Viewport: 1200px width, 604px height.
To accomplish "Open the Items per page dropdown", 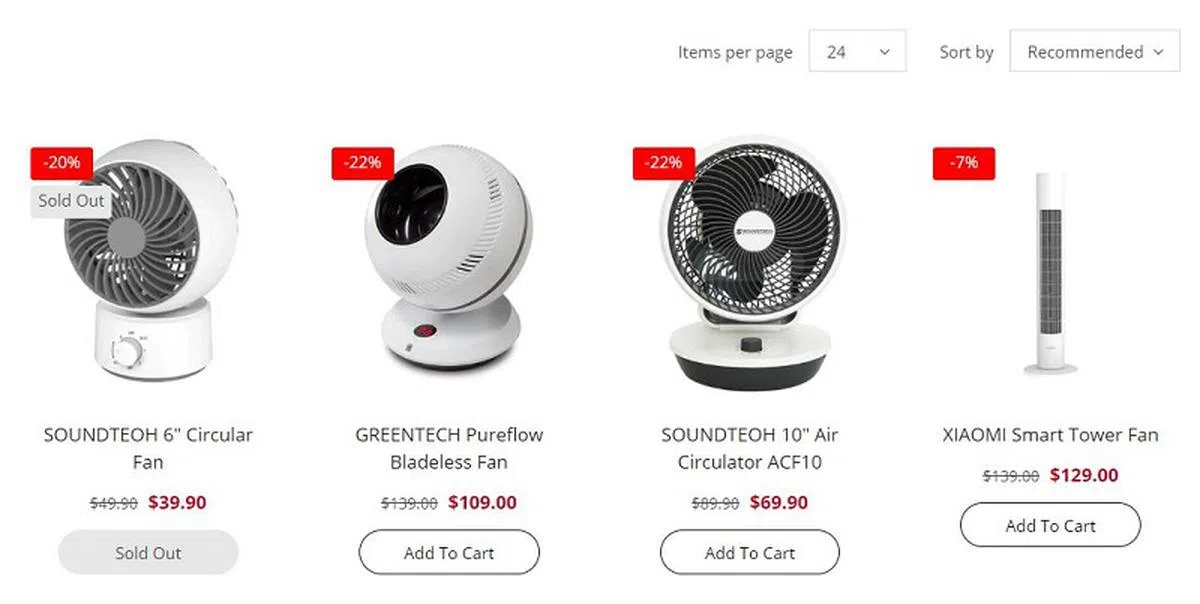I will click(x=857, y=51).
